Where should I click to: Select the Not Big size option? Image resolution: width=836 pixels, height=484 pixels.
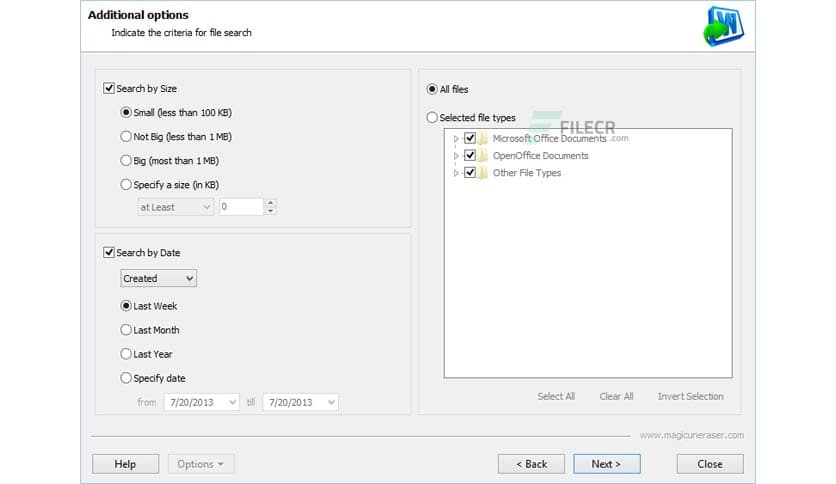(126, 137)
